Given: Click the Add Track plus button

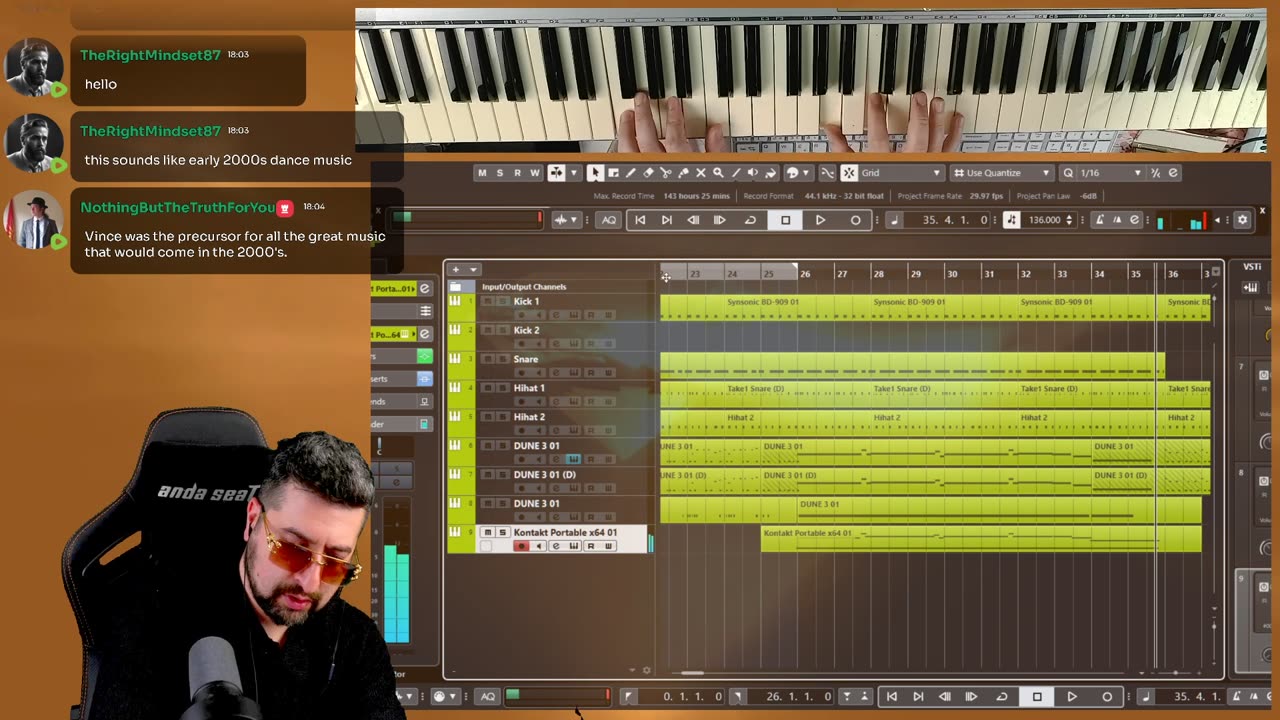Looking at the screenshot, I should (x=456, y=269).
